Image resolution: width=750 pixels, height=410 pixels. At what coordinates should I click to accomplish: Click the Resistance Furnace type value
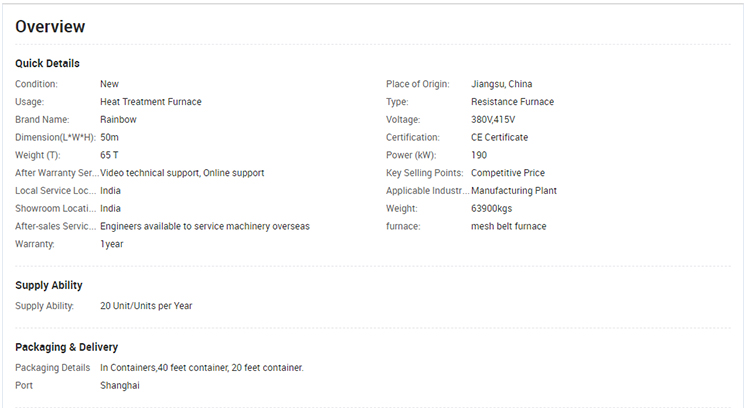point(512,102)
